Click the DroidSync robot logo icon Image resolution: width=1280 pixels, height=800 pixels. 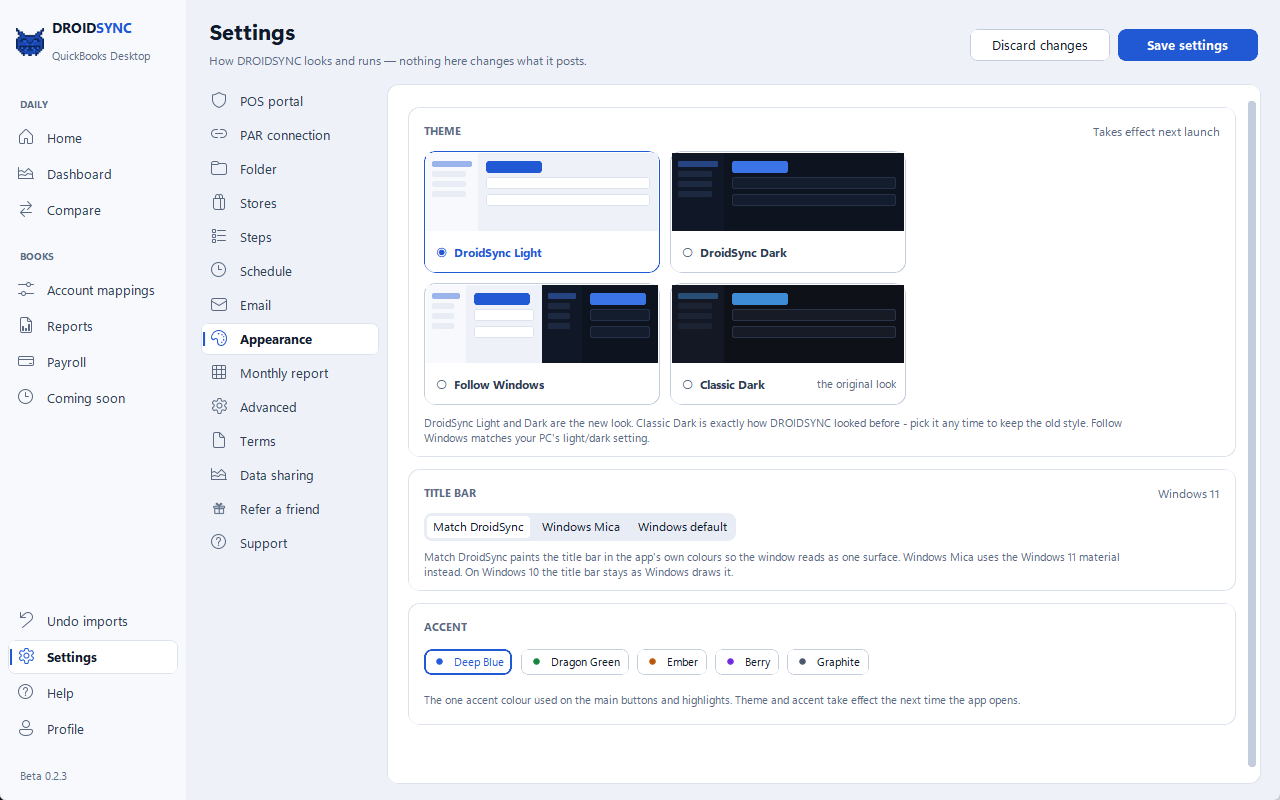point(29,42)
